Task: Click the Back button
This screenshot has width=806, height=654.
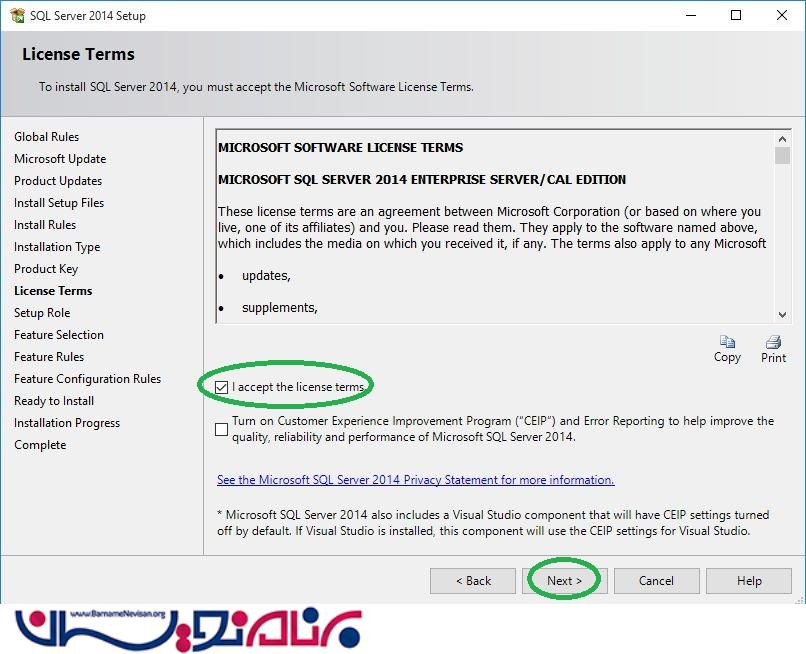Action: (473, 581)
